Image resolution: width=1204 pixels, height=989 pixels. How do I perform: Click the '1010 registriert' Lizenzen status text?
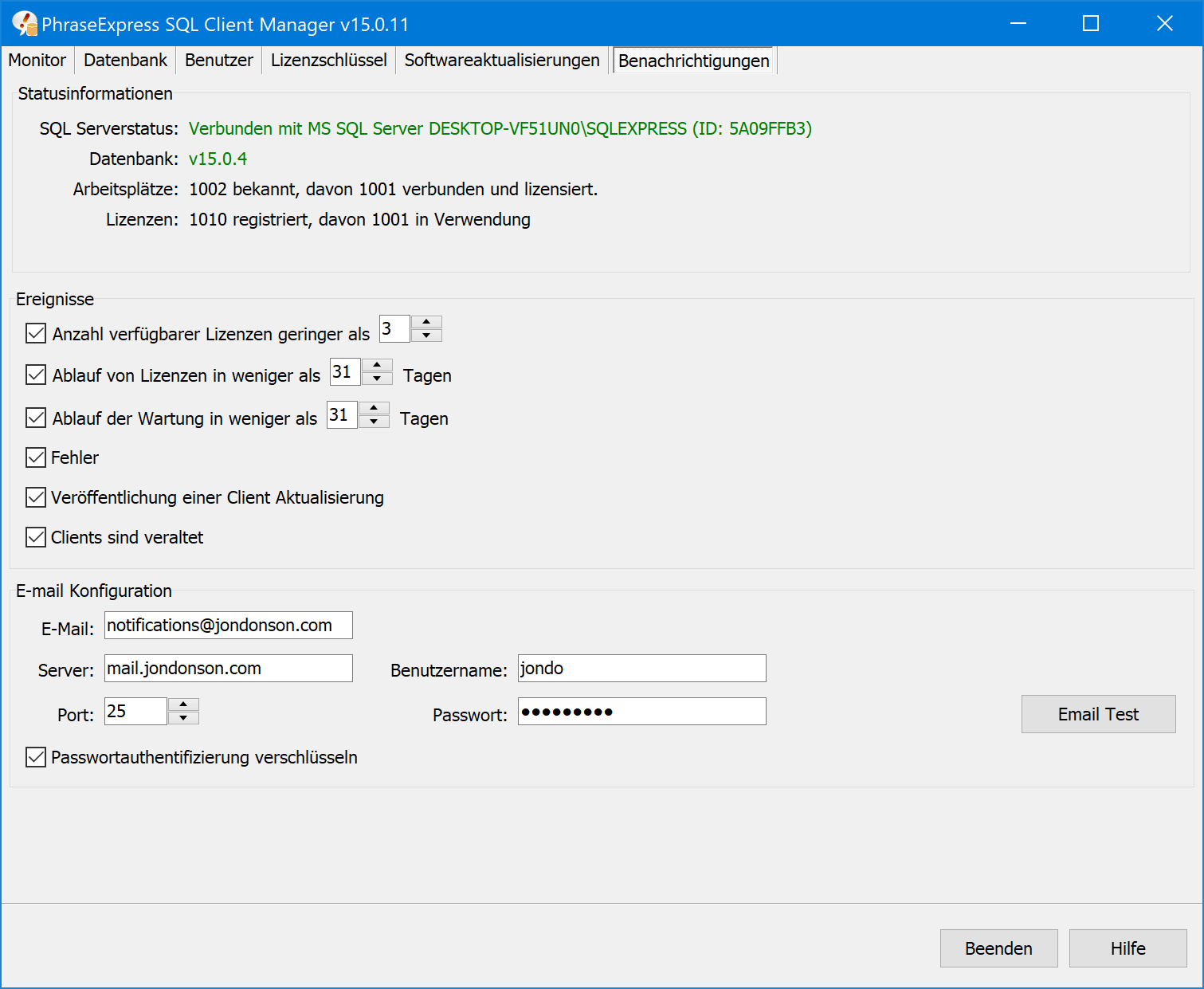[359, 220]
